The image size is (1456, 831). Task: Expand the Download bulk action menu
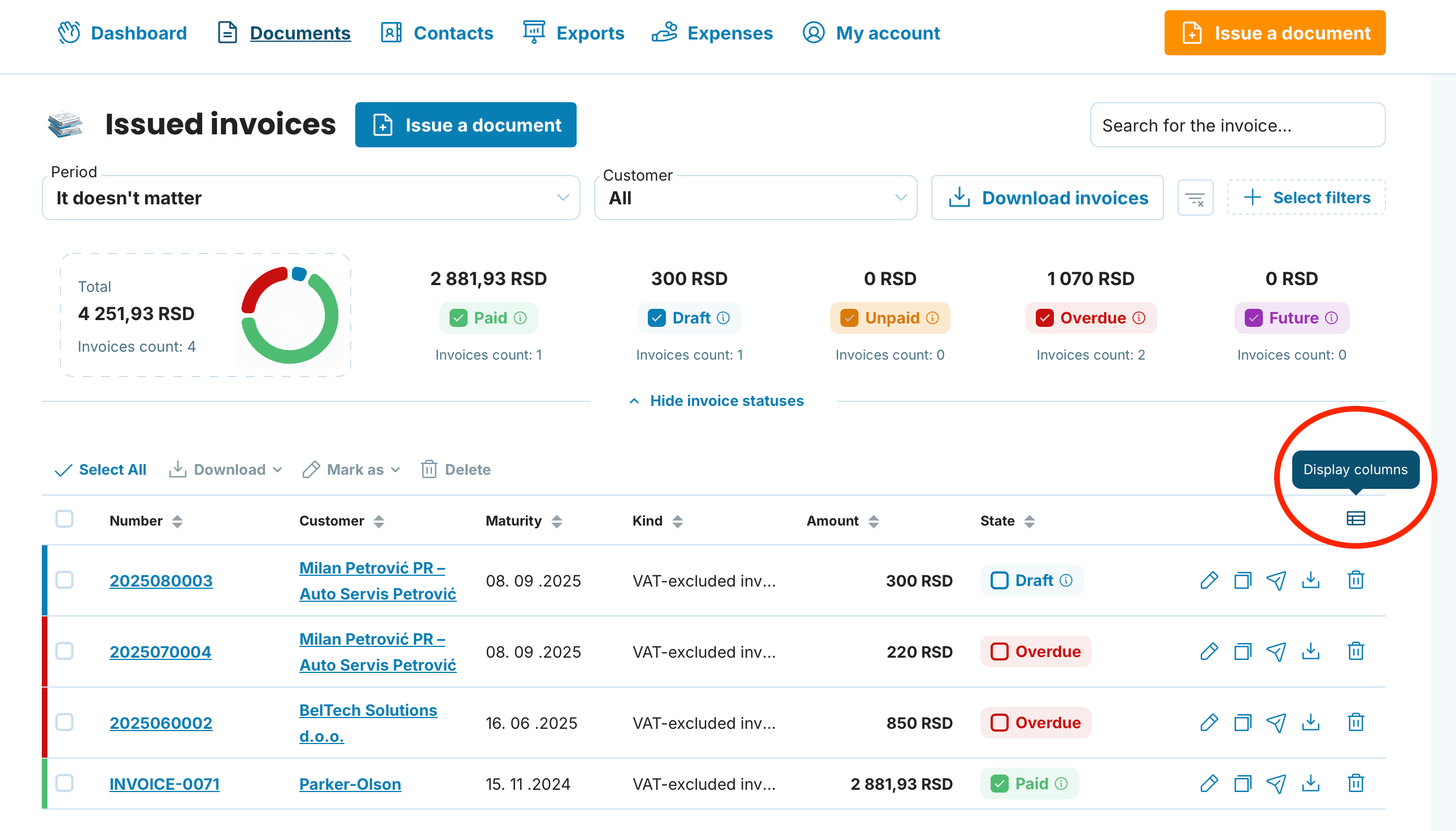click(x=225, y=470)
